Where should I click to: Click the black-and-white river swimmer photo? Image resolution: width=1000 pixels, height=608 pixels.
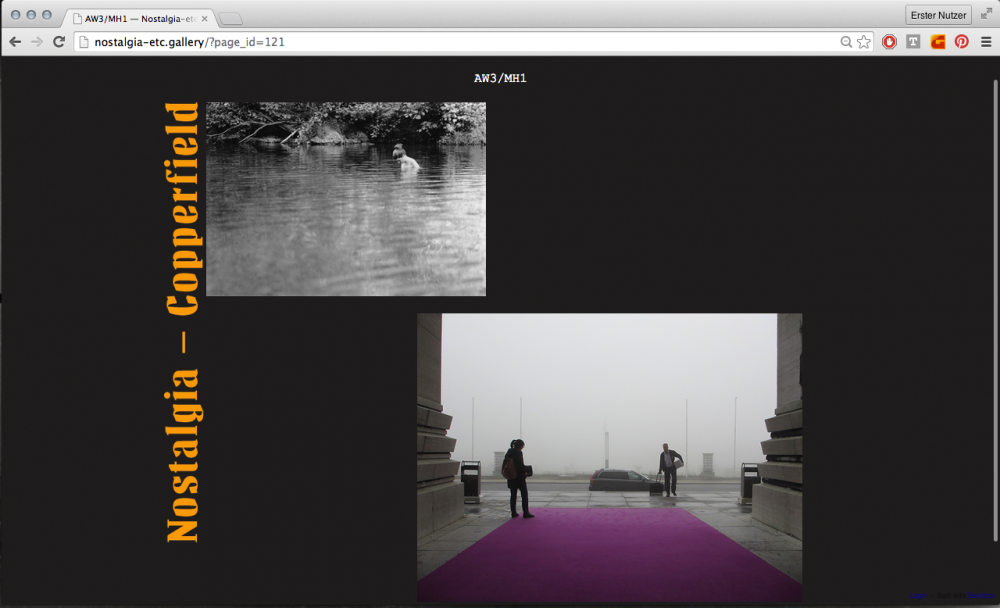point(345,199)
